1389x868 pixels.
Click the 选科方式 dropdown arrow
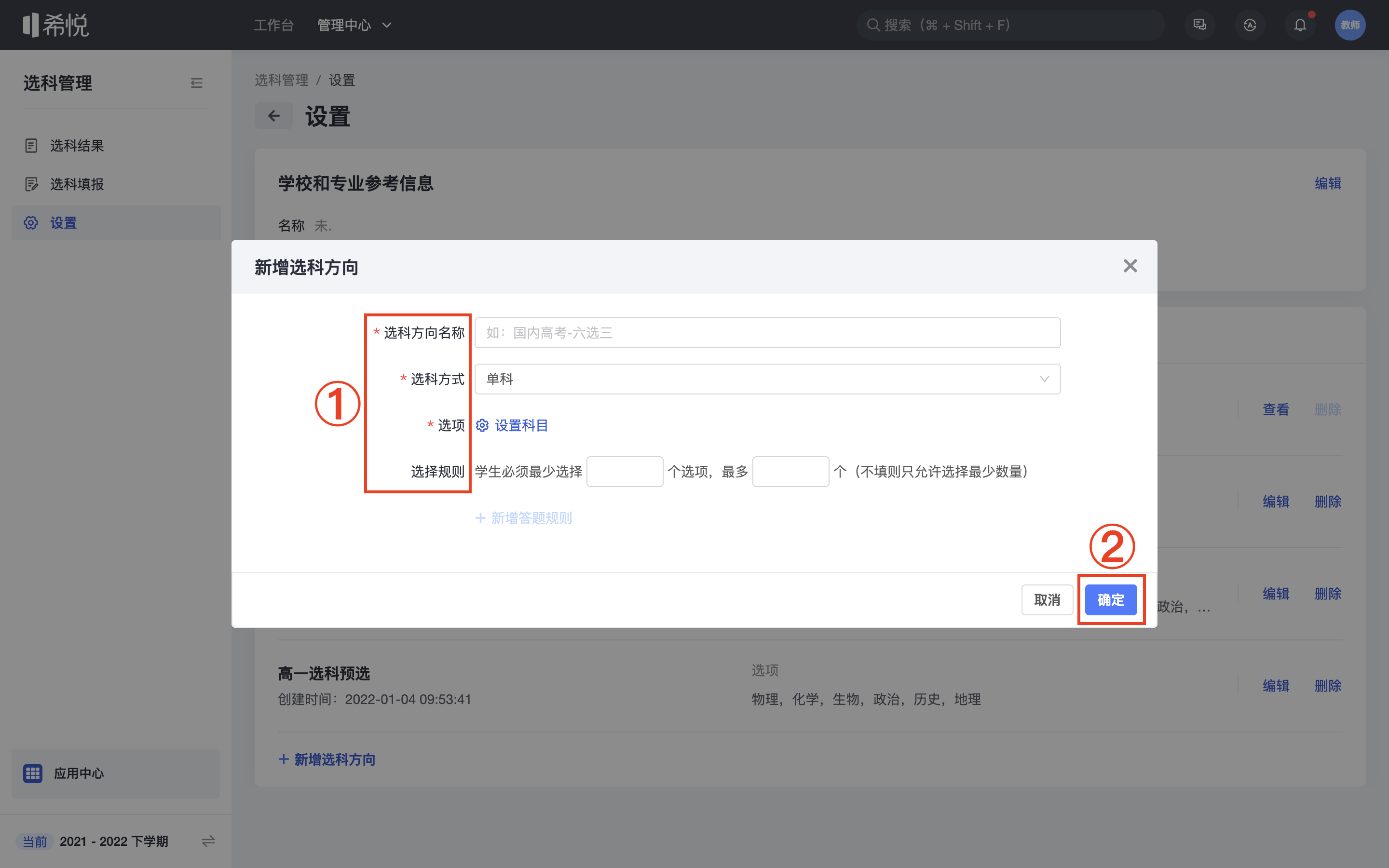(1044, 379)
